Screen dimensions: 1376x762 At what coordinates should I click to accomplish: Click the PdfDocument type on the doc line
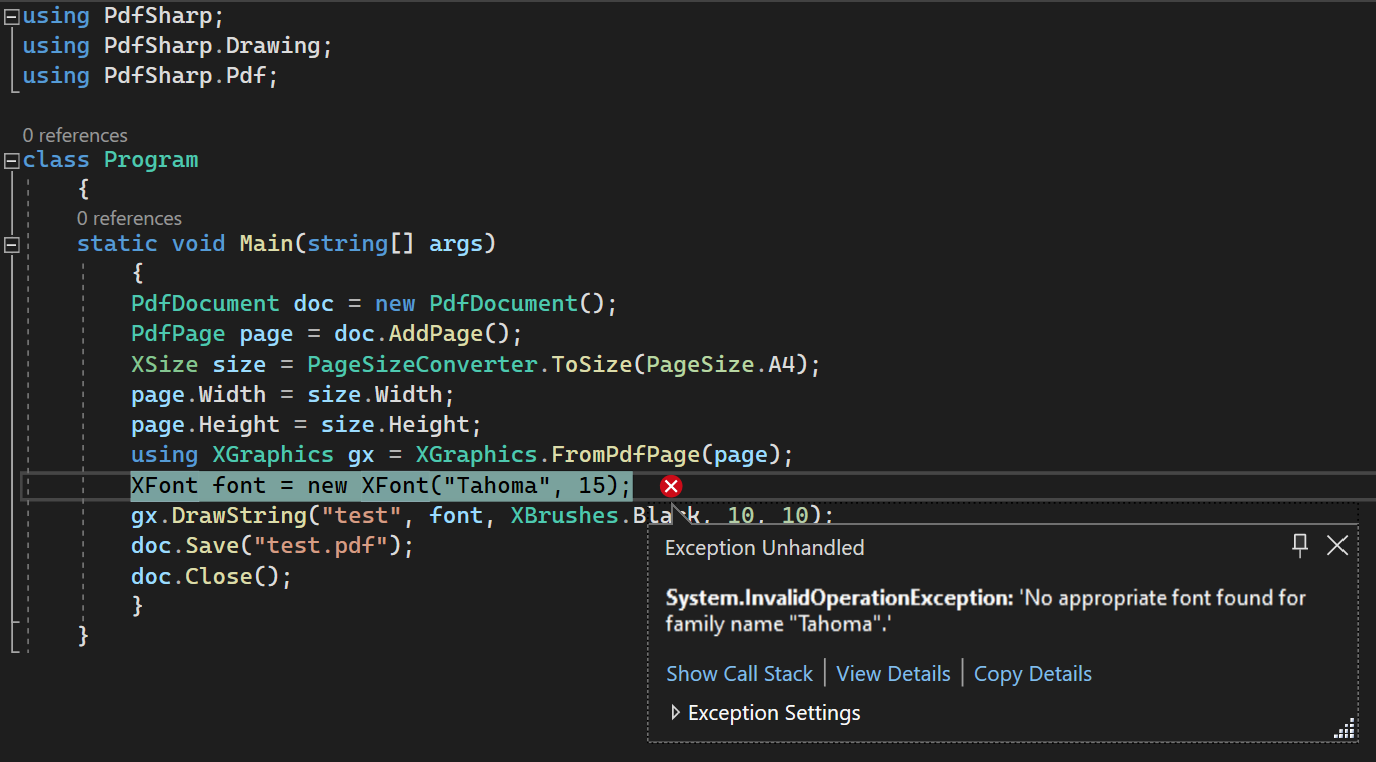tap(205, 303)
